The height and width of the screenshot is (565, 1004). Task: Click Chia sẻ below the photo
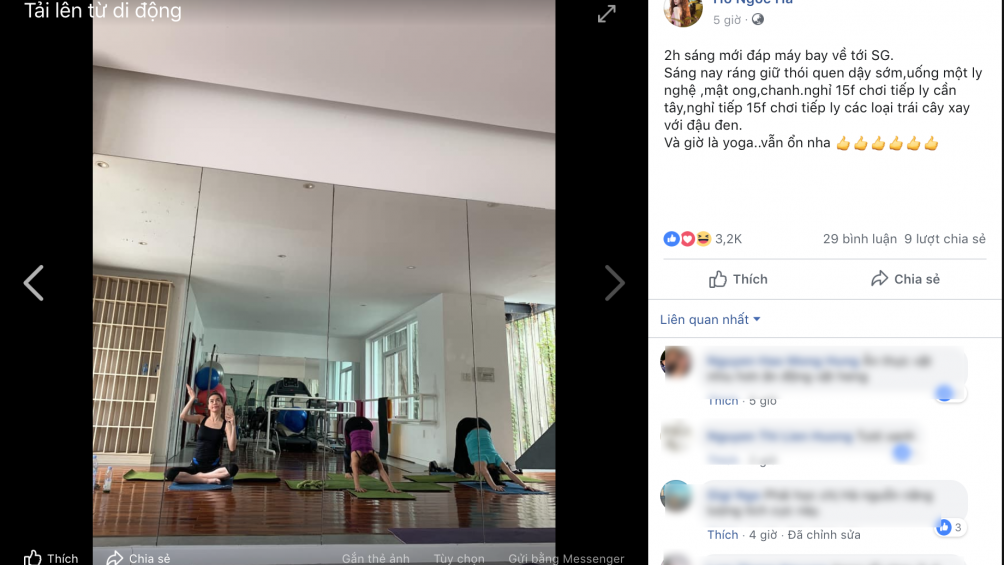coord(138,558)
